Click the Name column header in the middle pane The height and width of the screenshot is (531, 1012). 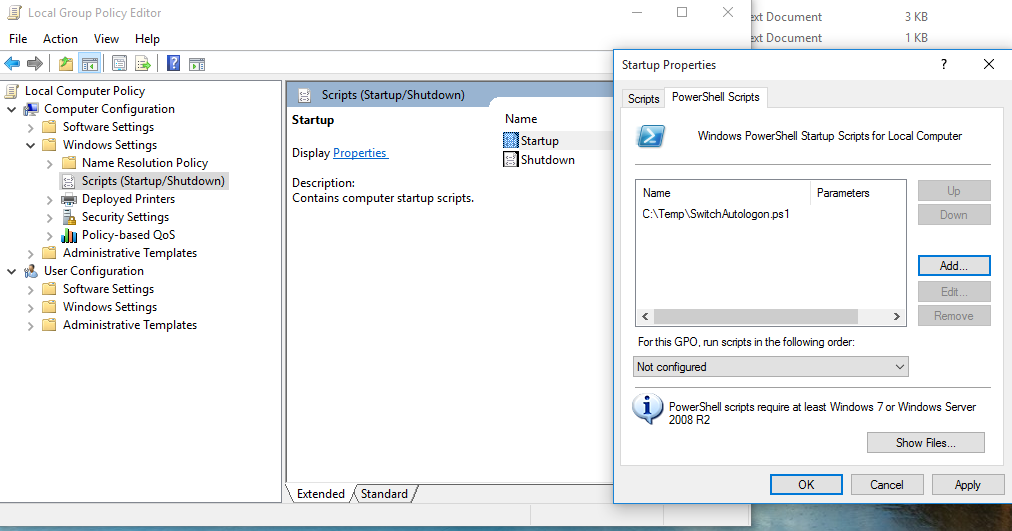point(521,119)
